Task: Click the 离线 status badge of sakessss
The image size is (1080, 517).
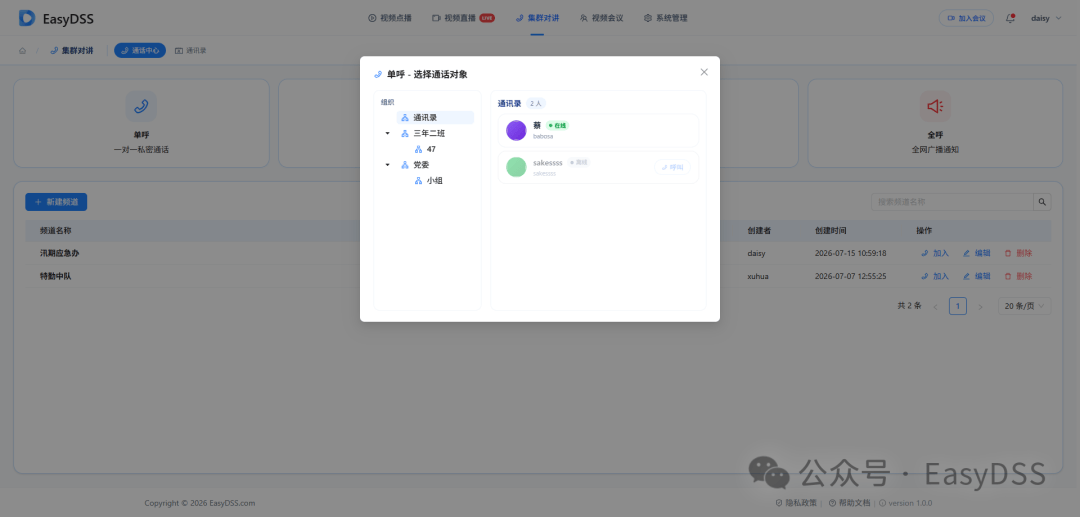Action: pyautogui.click(x=579, y=162)
